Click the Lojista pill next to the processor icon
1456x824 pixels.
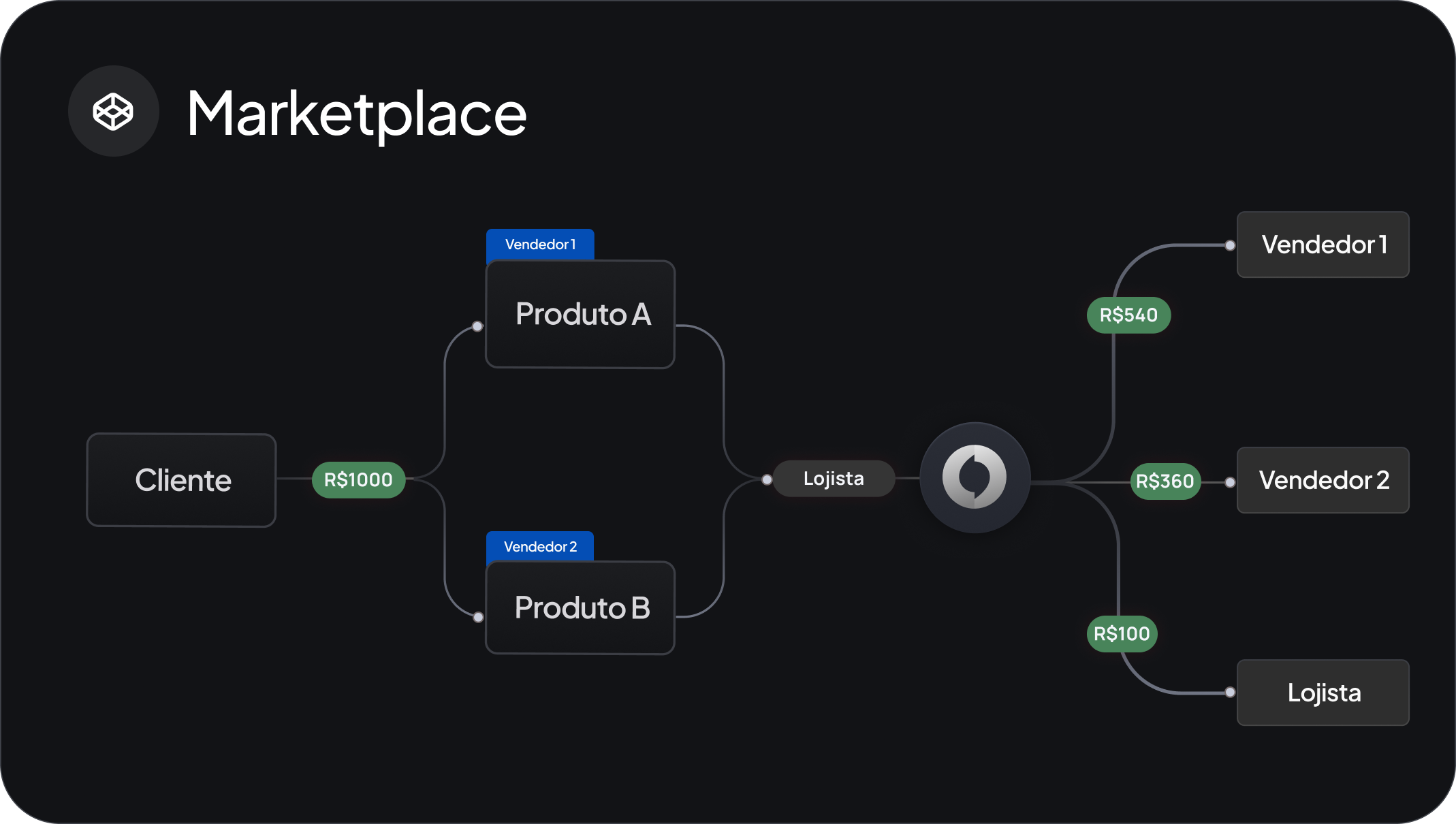coord(834,479)
